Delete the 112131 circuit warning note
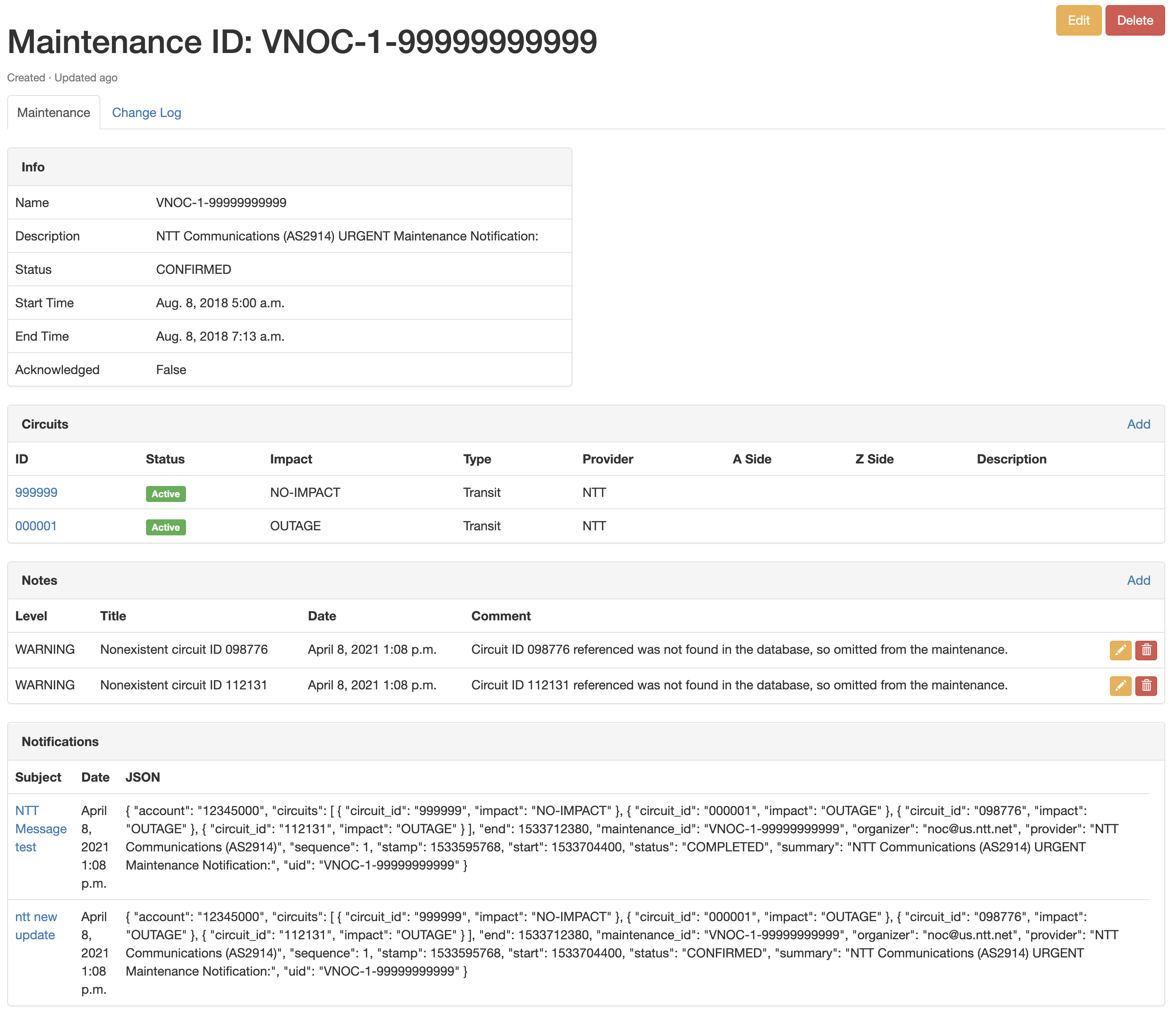Viewport: 1176px width, 1017px height. tap(1146, 686)
